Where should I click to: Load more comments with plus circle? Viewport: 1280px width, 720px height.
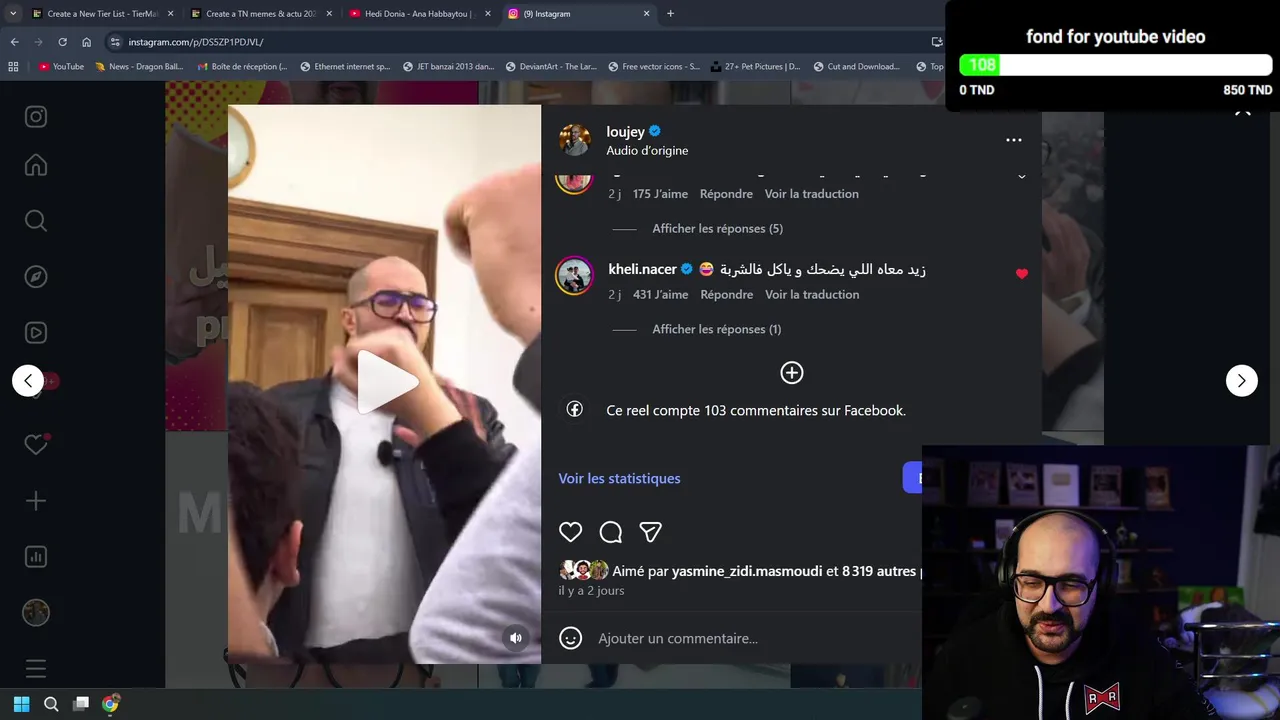[x=792, y=373]
